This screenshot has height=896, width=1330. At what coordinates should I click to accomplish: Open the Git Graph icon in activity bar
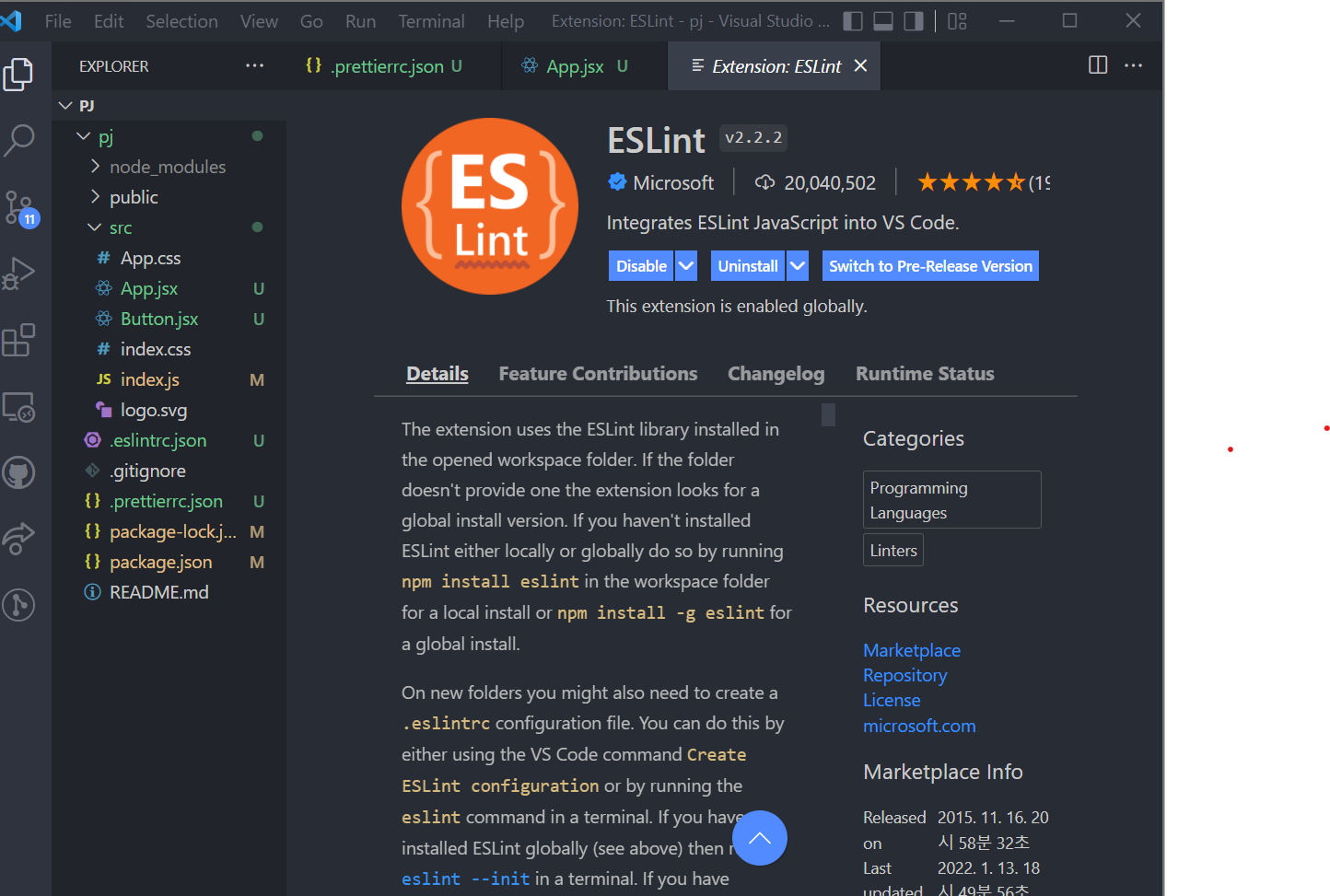click(18, 605)
